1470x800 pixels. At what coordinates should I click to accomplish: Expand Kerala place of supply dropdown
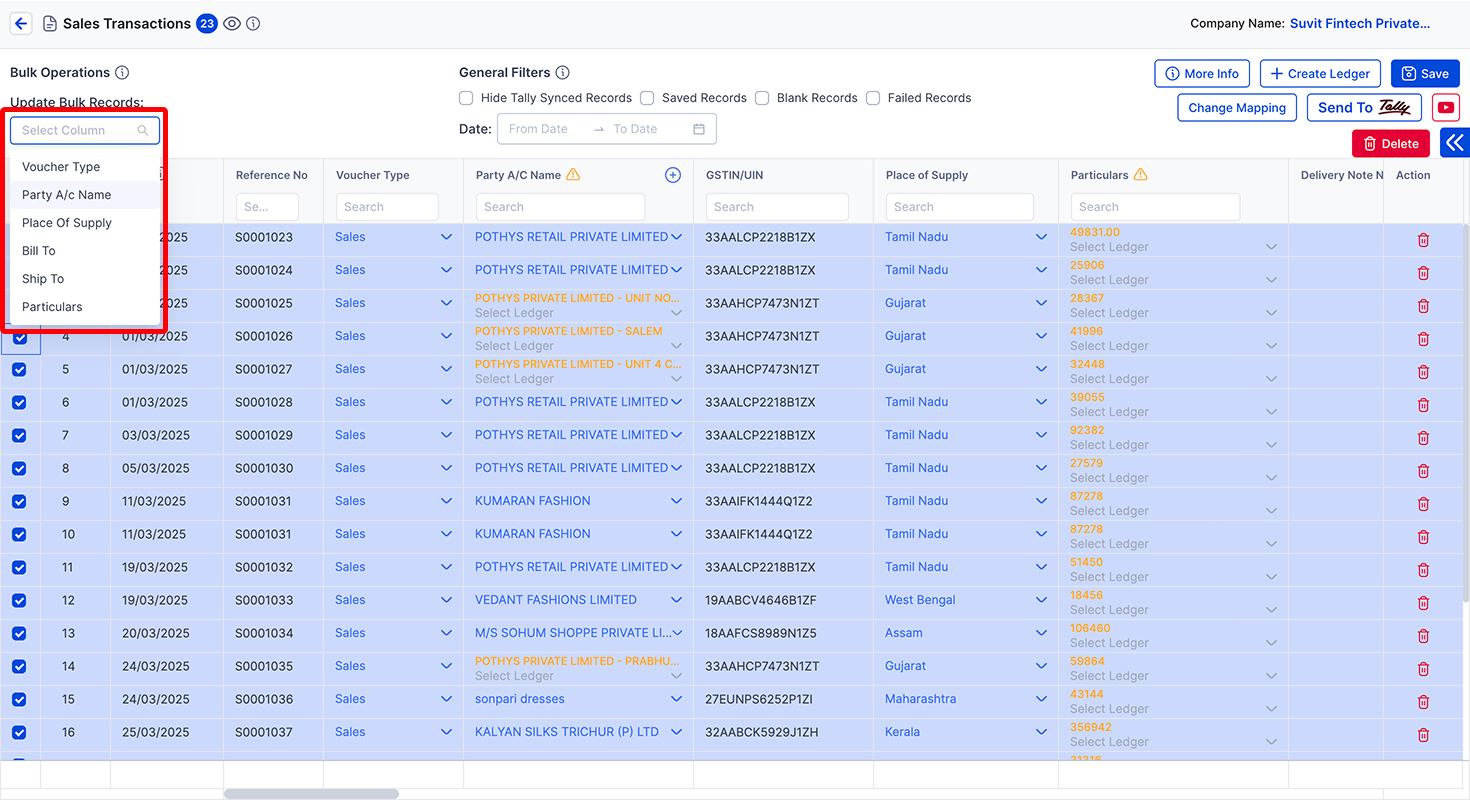click(x=1042, y=732)
